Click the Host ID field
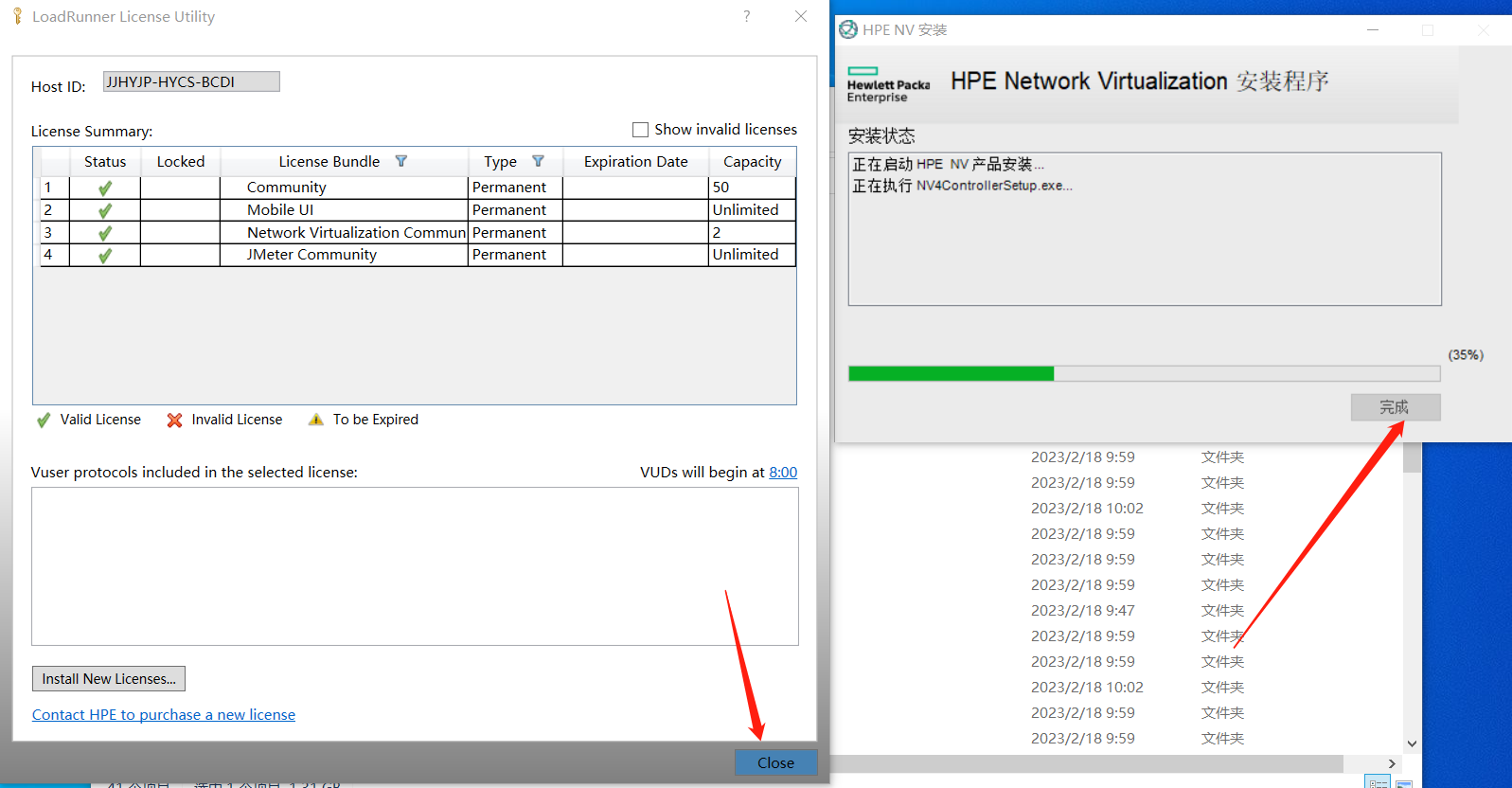This screenshot has width=1512, height=788. [x=191, y=82]
